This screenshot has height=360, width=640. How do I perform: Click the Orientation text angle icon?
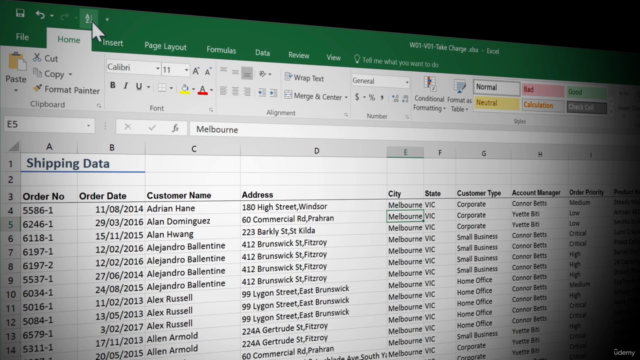(x=262, y=74)
